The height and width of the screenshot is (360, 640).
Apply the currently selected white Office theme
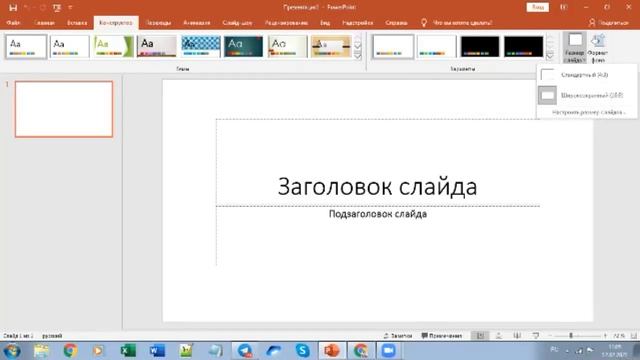[x=26, y=47]
